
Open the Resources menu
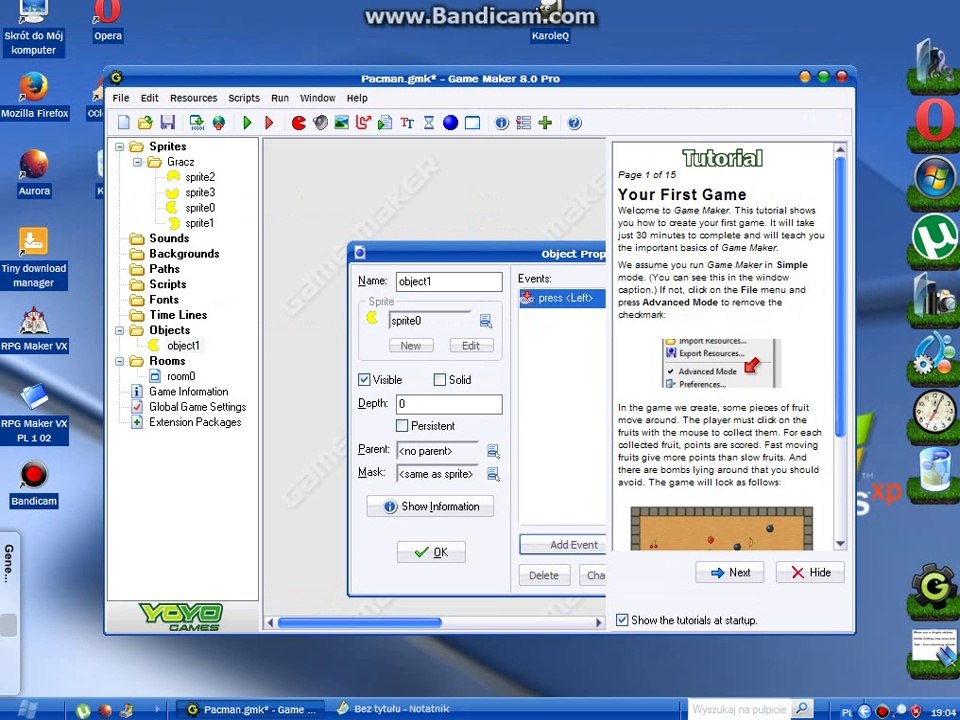pos(193,98)
